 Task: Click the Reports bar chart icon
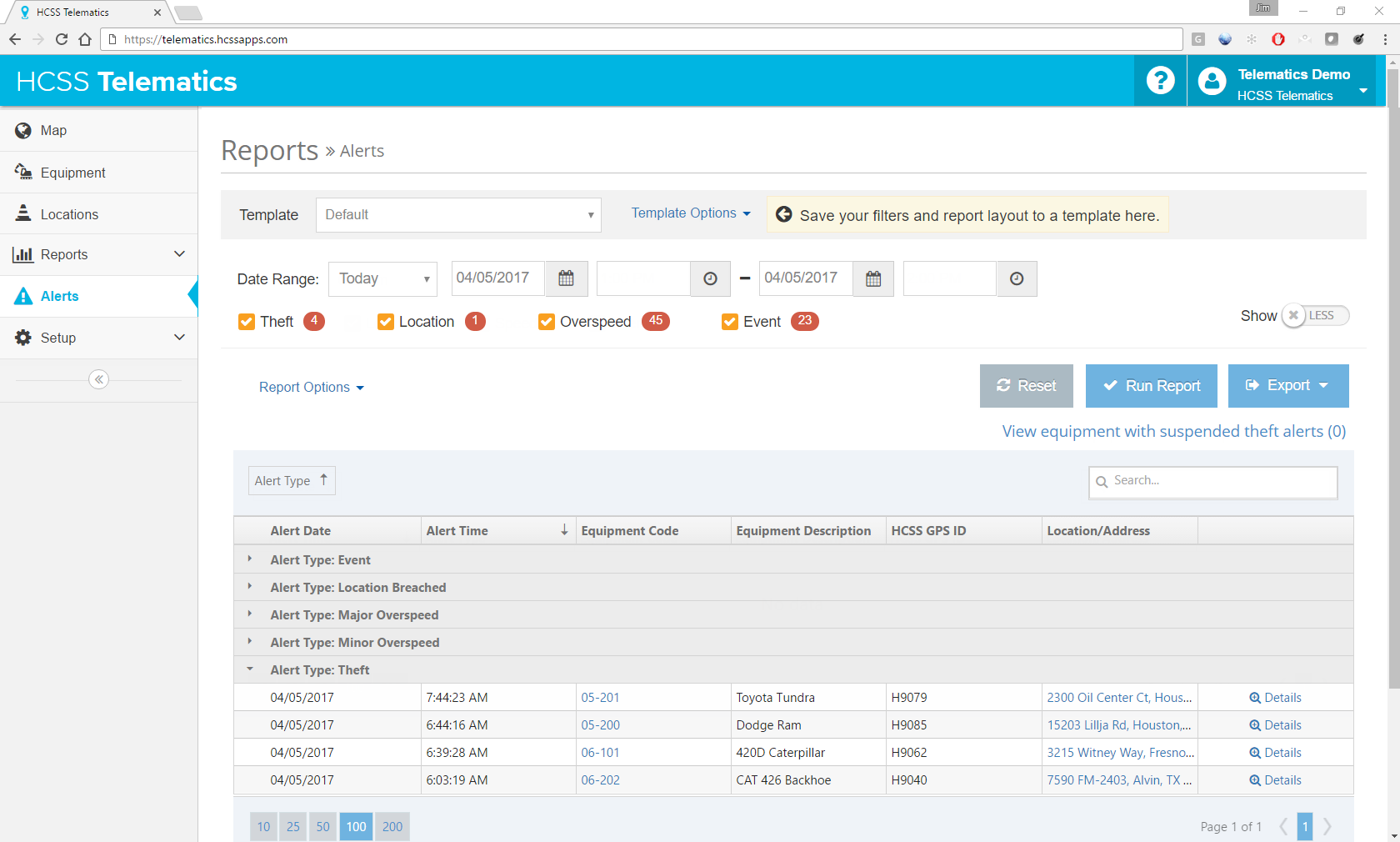pos(23,254)
